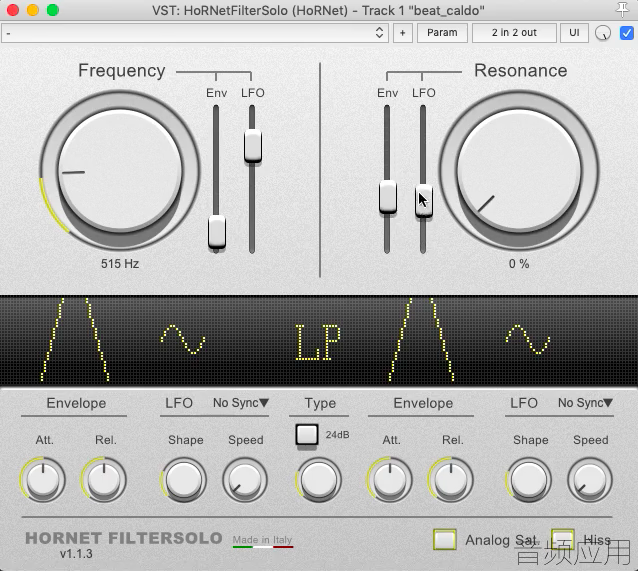Click the Resonance LFO slider handle

click(x=424, y=201)
